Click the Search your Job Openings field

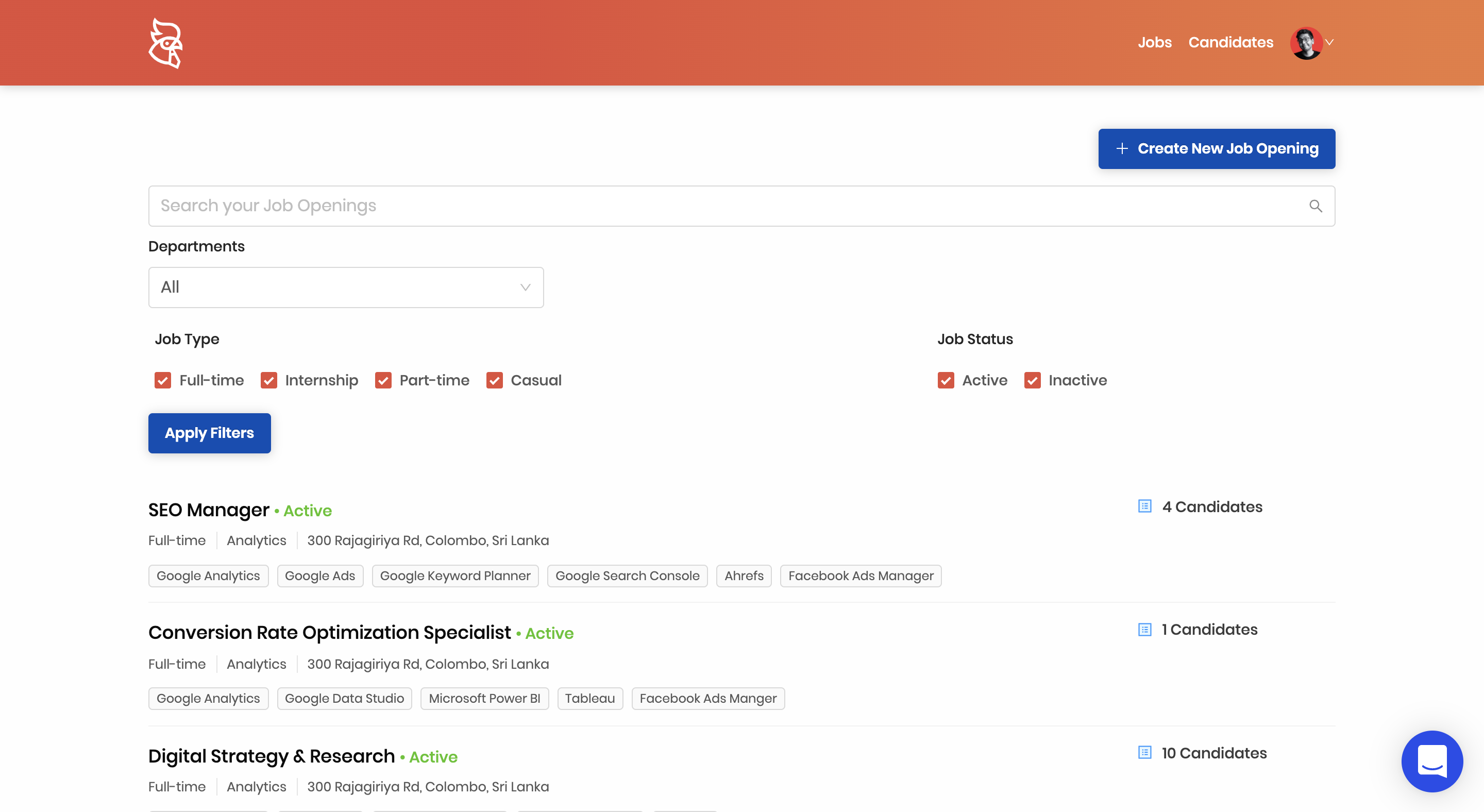[x=692, y=206]
